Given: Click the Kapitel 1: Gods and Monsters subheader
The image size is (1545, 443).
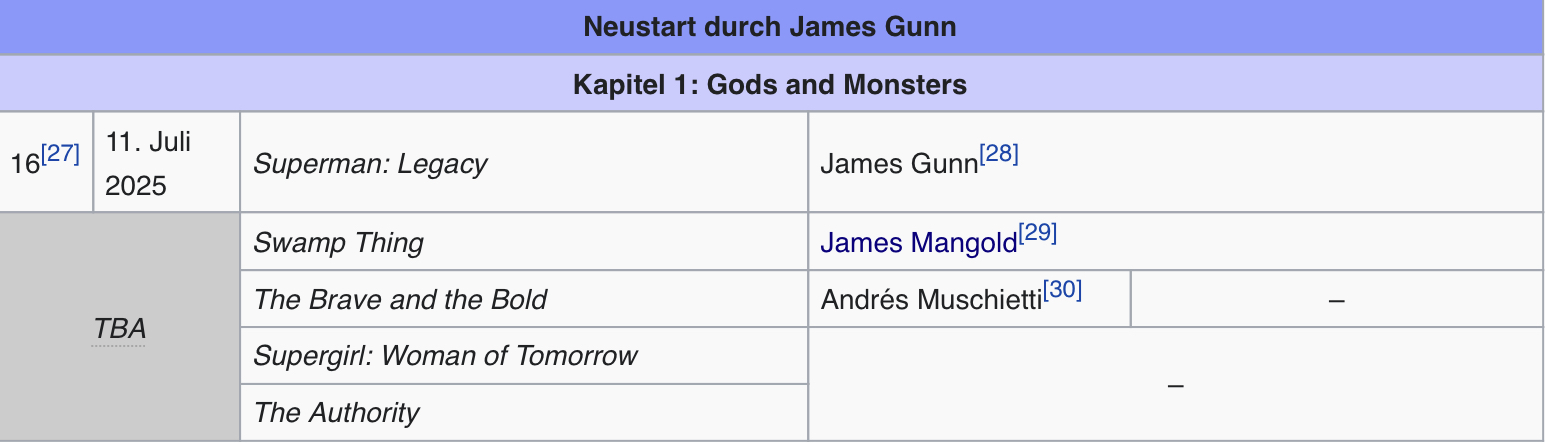Looking at the screenshot, I should coord(770,84).
